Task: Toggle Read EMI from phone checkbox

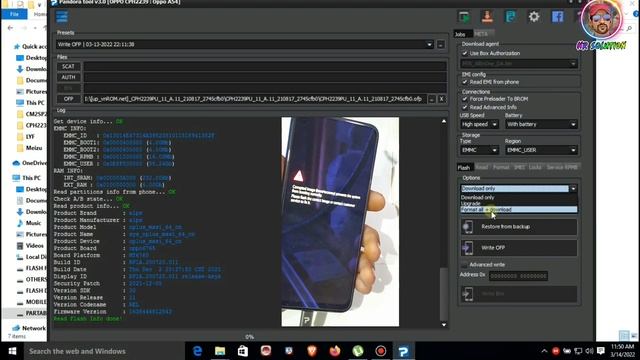Action: click(464, 82)
